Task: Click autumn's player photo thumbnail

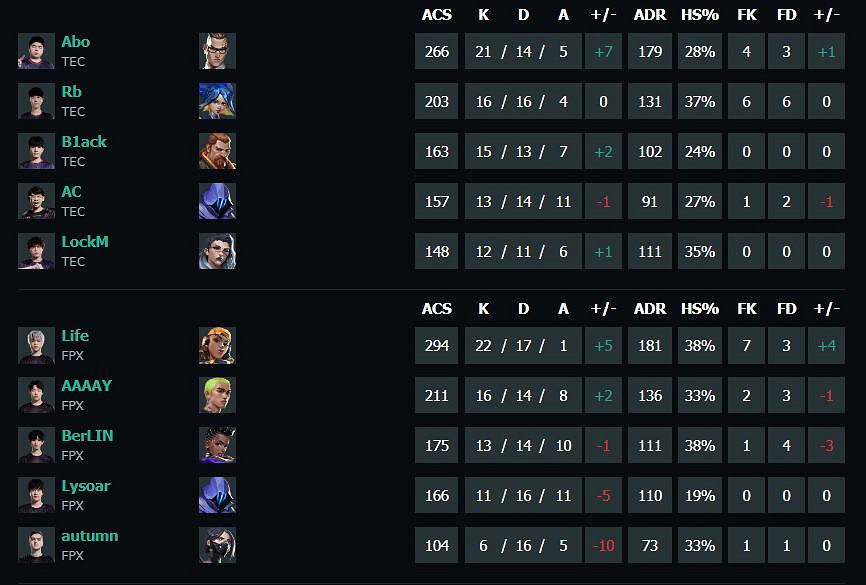Action: pos(36,545)
